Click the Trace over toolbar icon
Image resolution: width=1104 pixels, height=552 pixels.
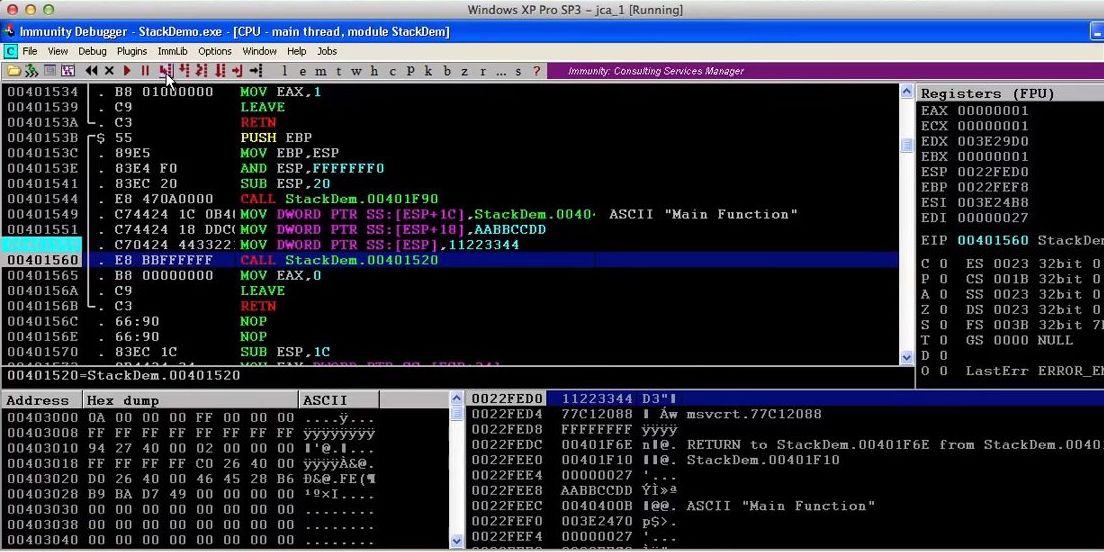pos(220,70)
